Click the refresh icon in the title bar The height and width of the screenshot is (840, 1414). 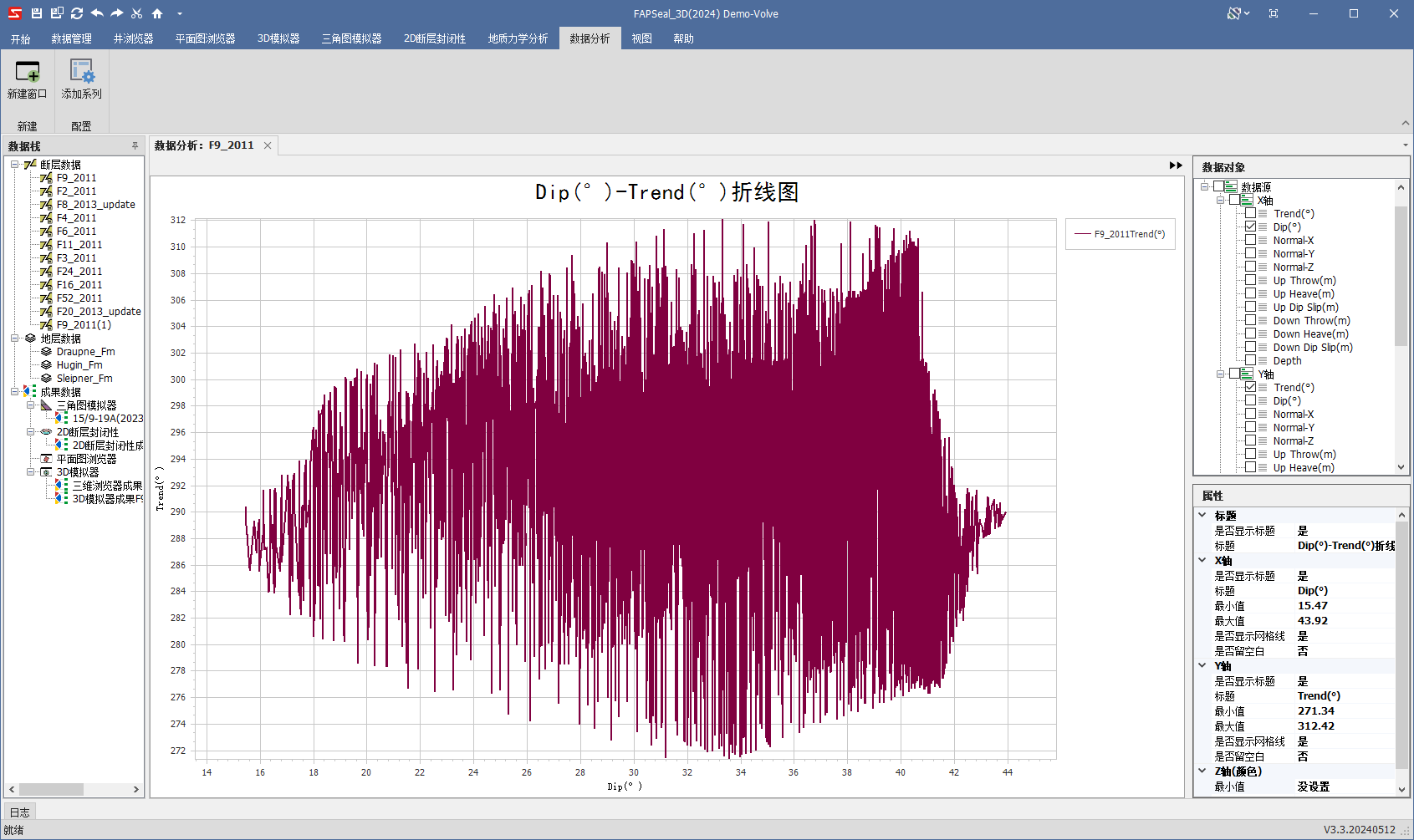(77, 13)
